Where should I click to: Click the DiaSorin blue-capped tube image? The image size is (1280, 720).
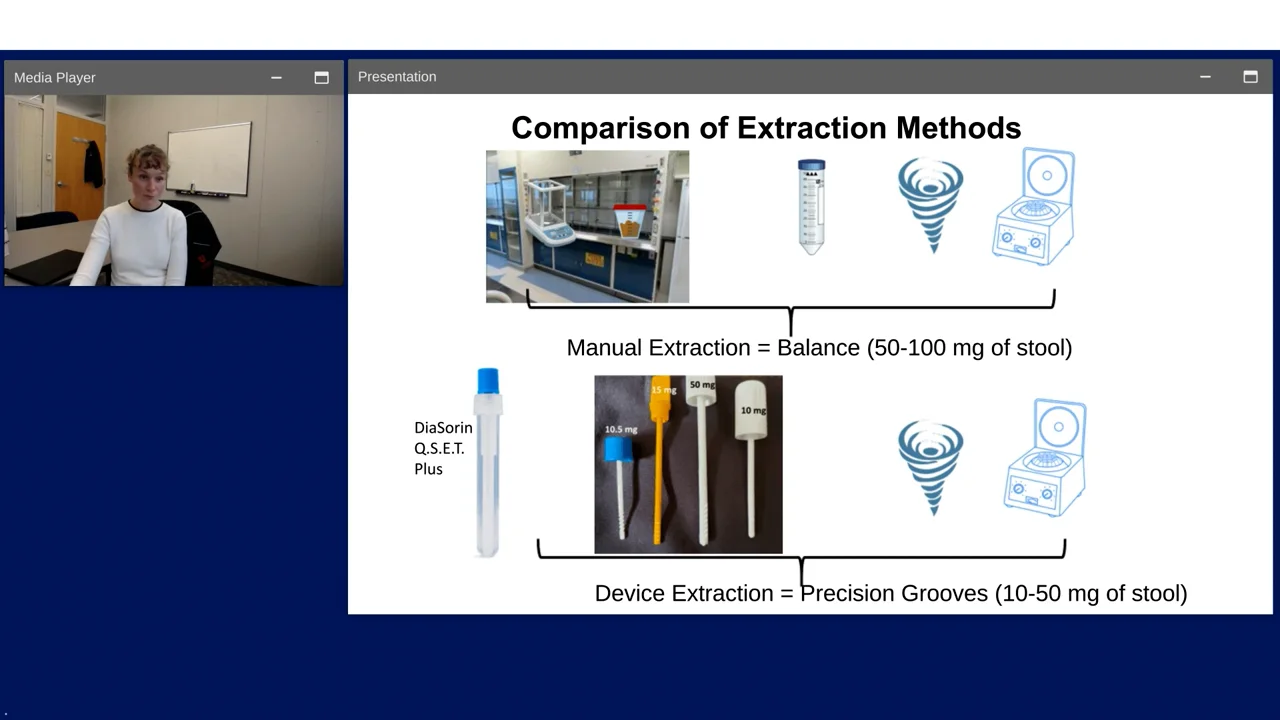coord(488,463)
